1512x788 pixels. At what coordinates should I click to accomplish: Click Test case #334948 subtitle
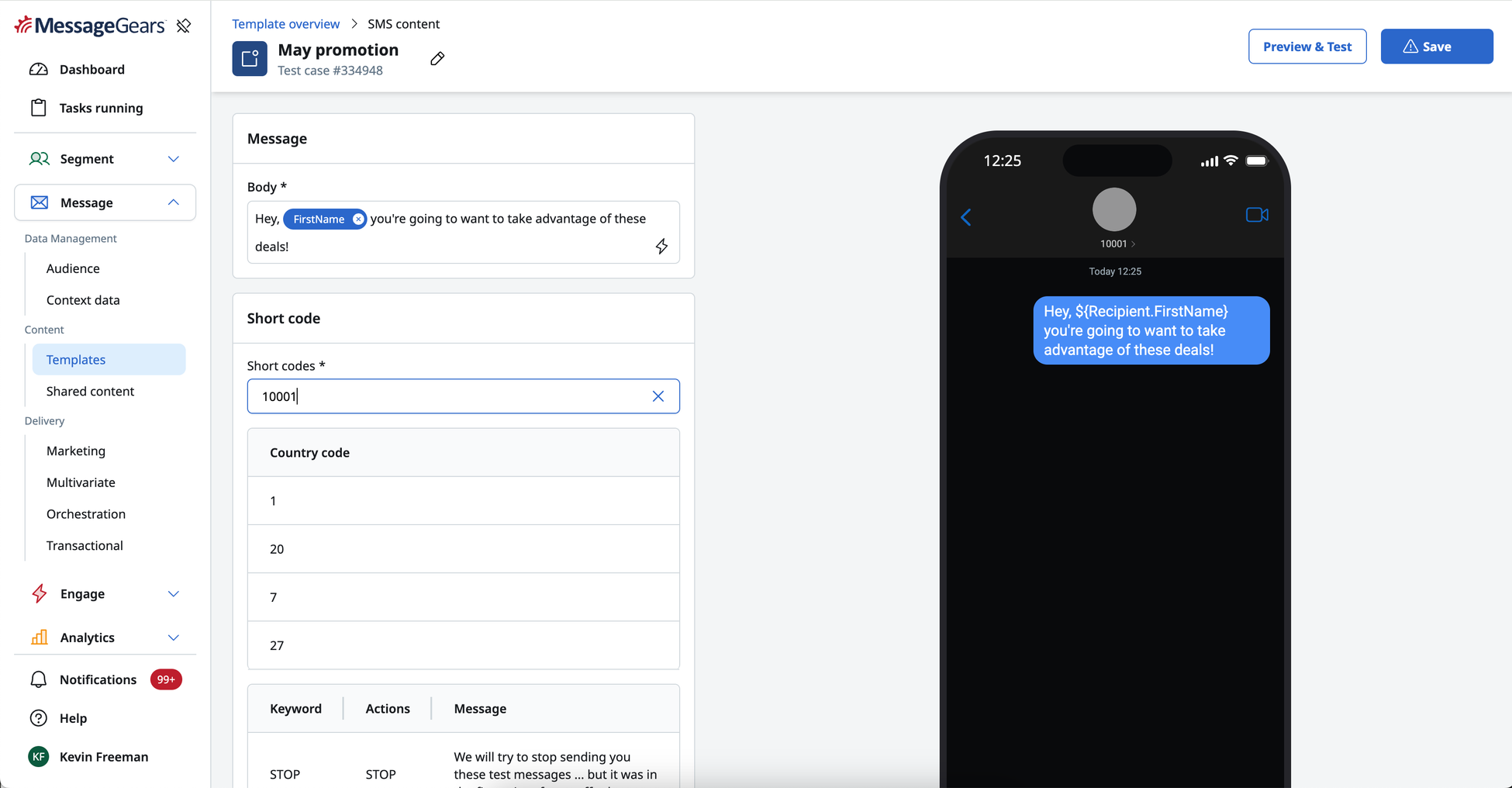click(330, 71)
